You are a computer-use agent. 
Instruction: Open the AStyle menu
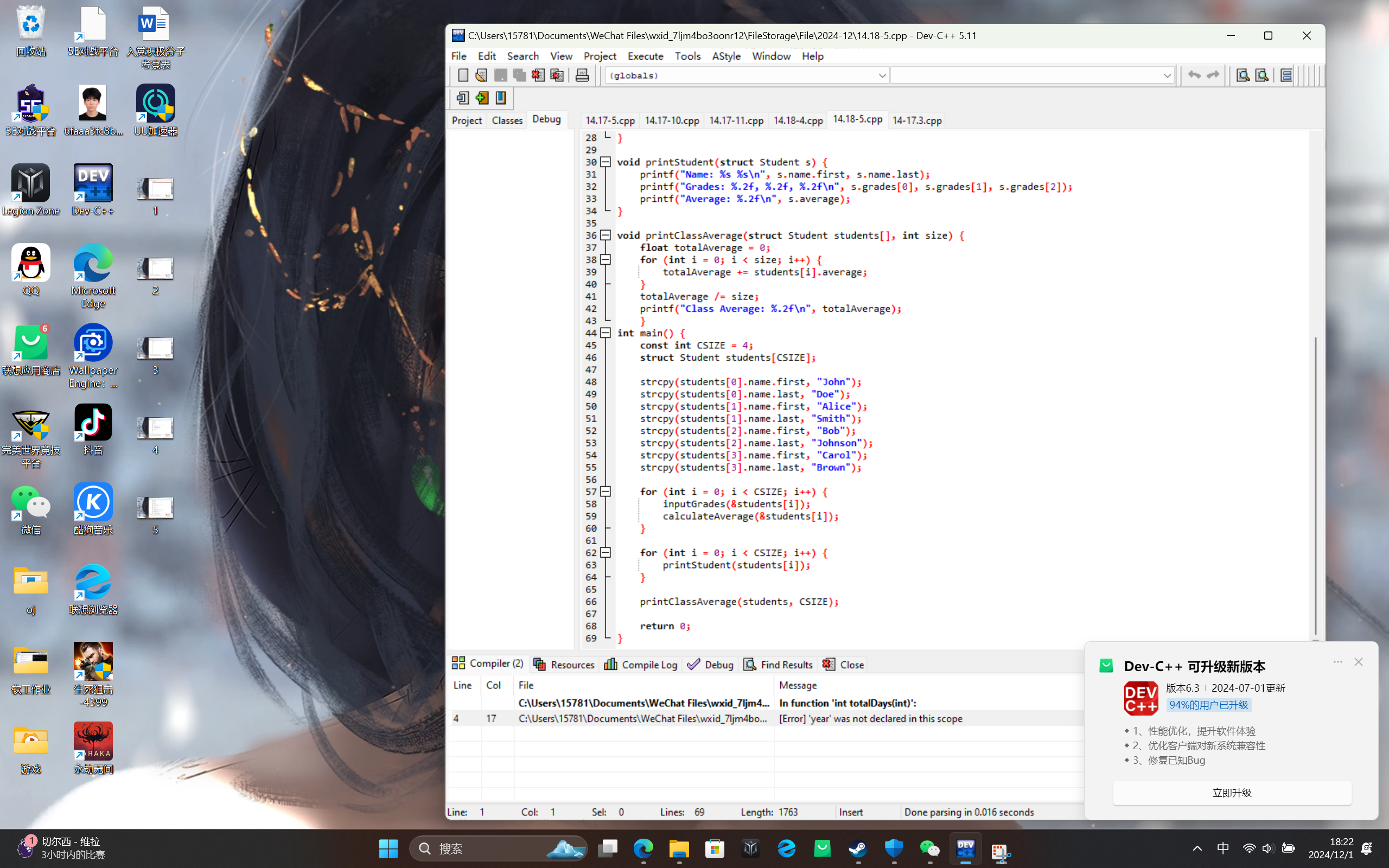click(x=726, y=56)
